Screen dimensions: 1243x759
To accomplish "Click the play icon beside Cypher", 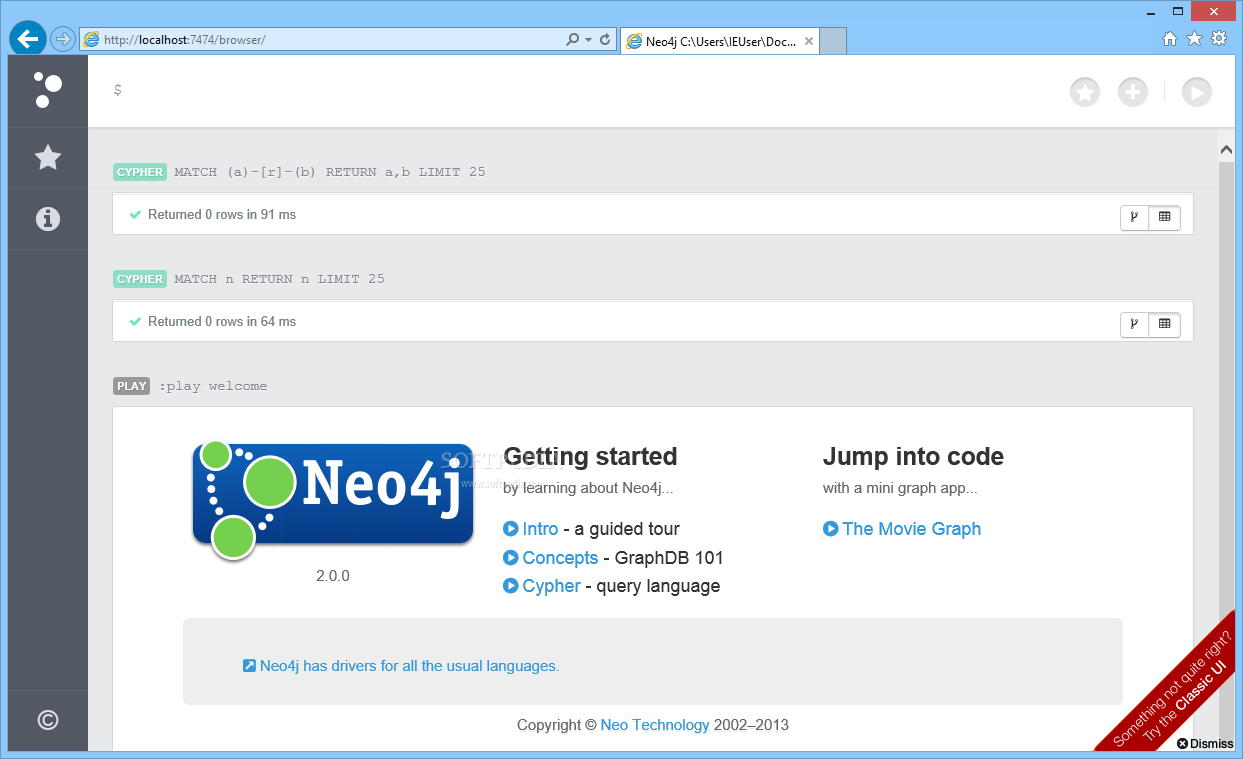I will coord(511,586).
